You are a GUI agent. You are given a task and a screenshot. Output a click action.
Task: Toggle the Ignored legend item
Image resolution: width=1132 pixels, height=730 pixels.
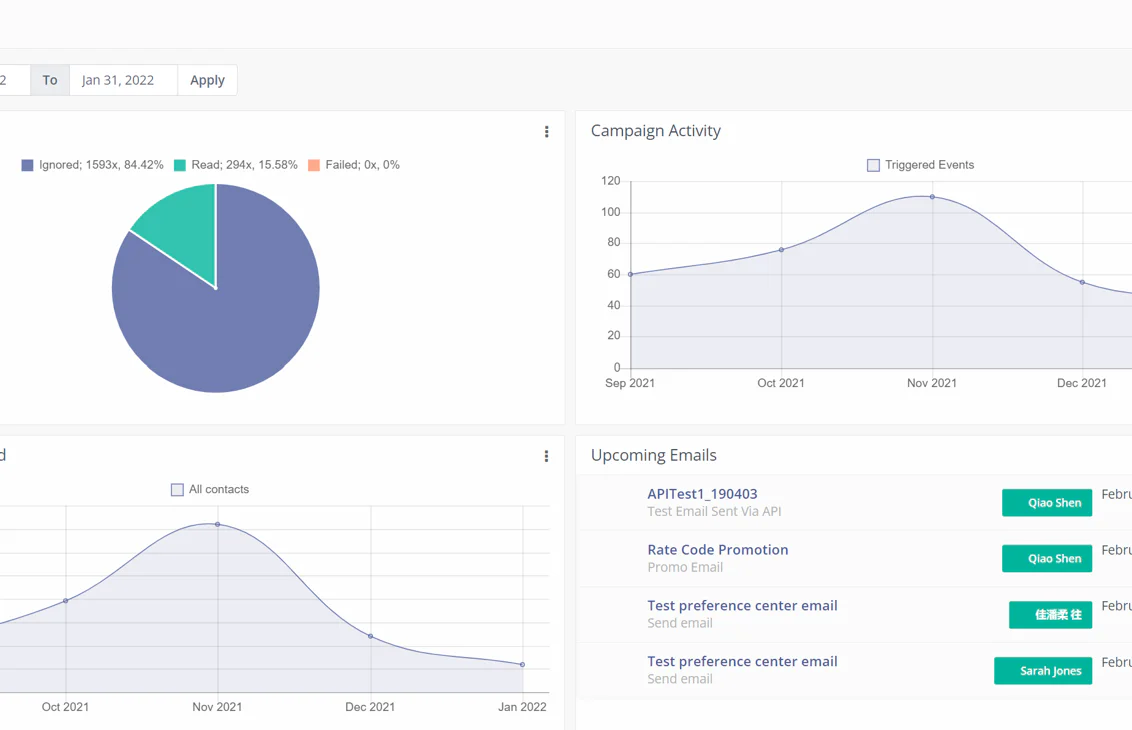click(92, 165)
